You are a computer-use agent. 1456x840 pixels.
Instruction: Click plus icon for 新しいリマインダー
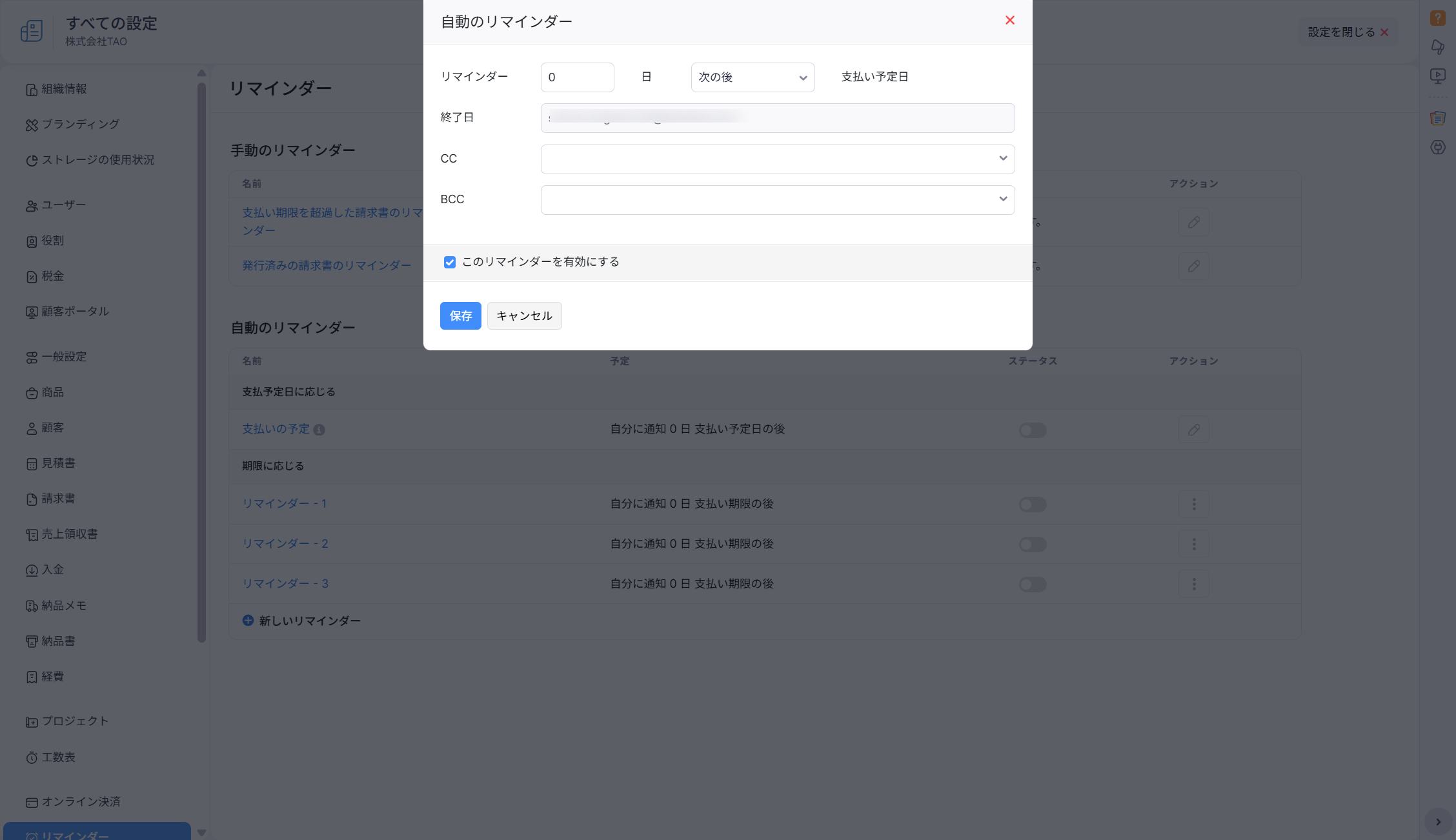pyautogui.click(x=248, y=620)
